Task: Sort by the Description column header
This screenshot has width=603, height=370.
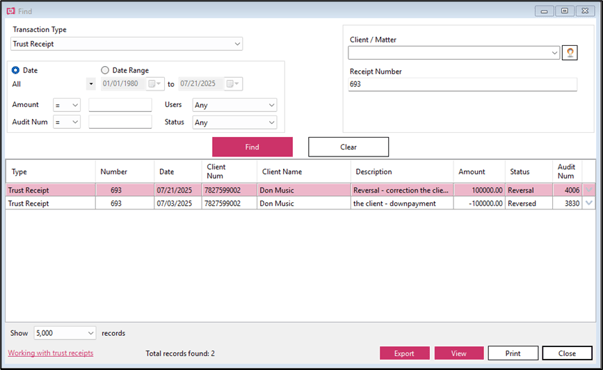Action: click(x=402, y=172)
